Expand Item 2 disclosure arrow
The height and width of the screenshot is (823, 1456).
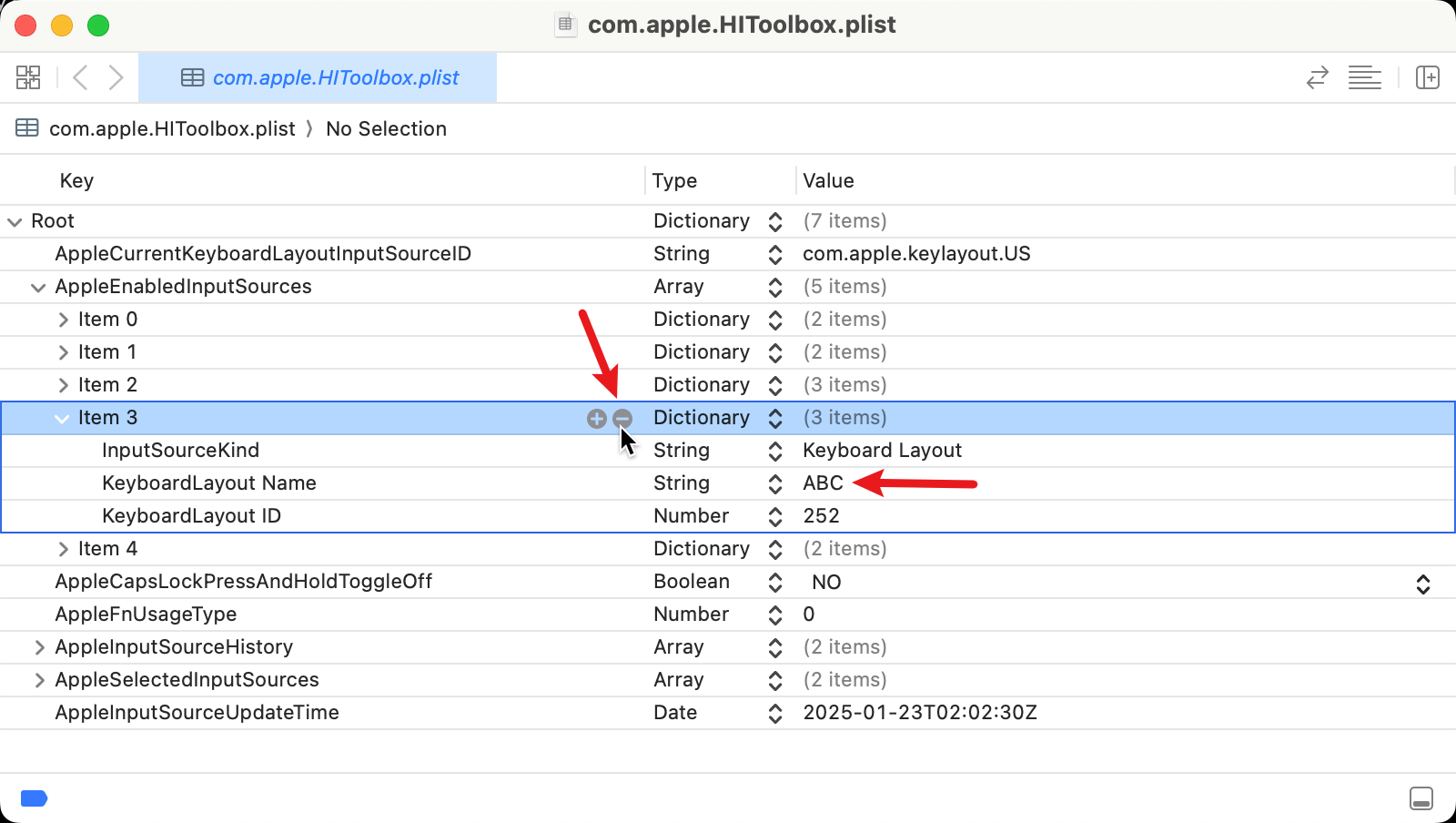63,385
